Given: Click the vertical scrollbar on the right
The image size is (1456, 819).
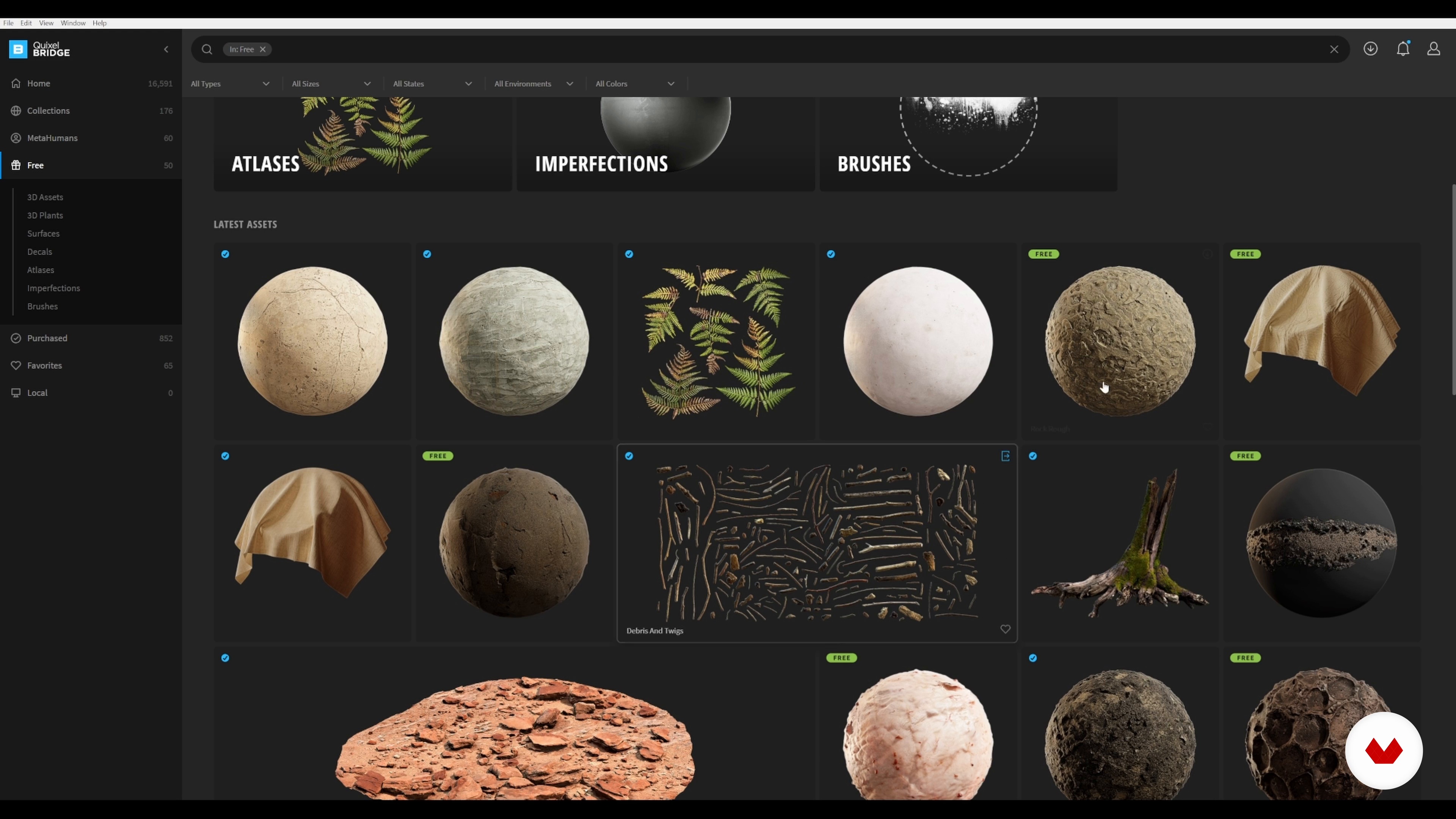Looking at the screenshot, I should (1453, 289).
